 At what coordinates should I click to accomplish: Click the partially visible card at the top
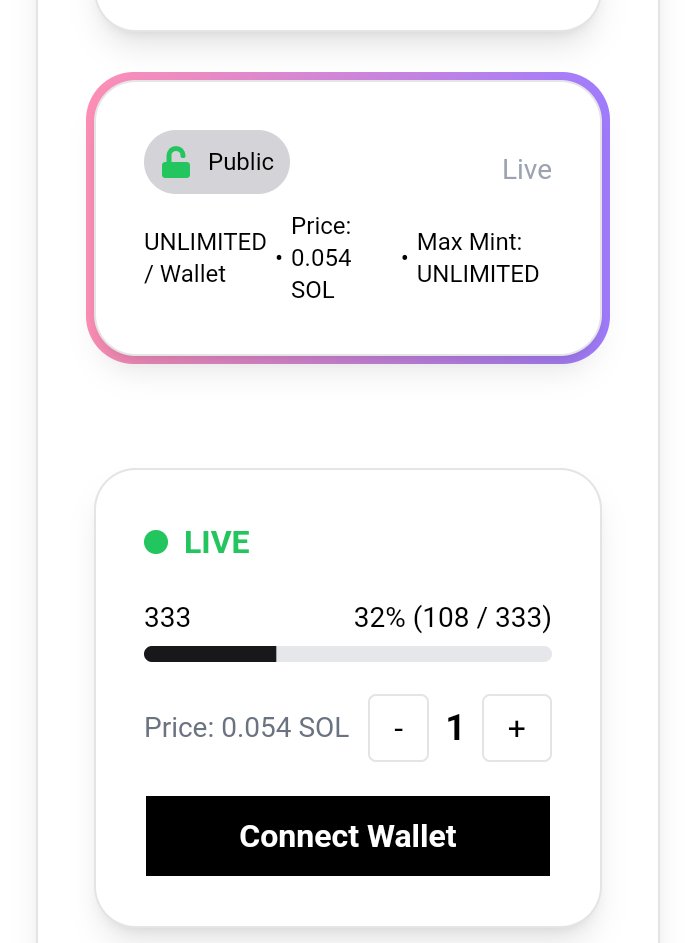(x=348, y=12)
